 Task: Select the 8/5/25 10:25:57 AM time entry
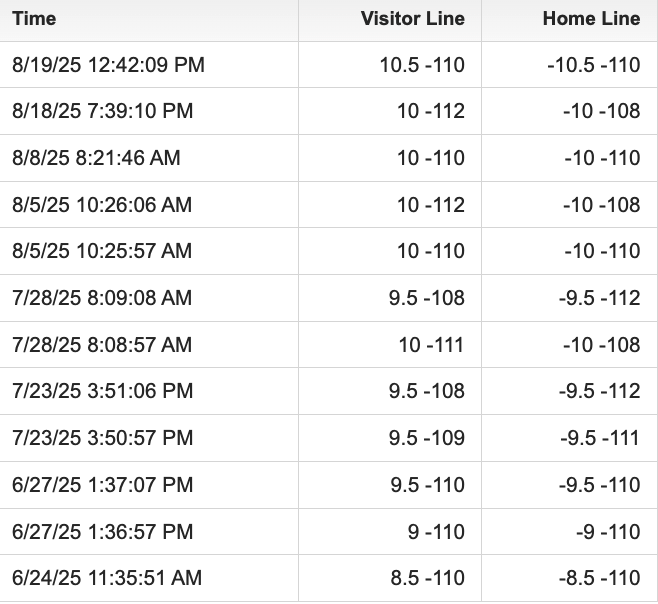pyautogui.click(x=102, y=251)
